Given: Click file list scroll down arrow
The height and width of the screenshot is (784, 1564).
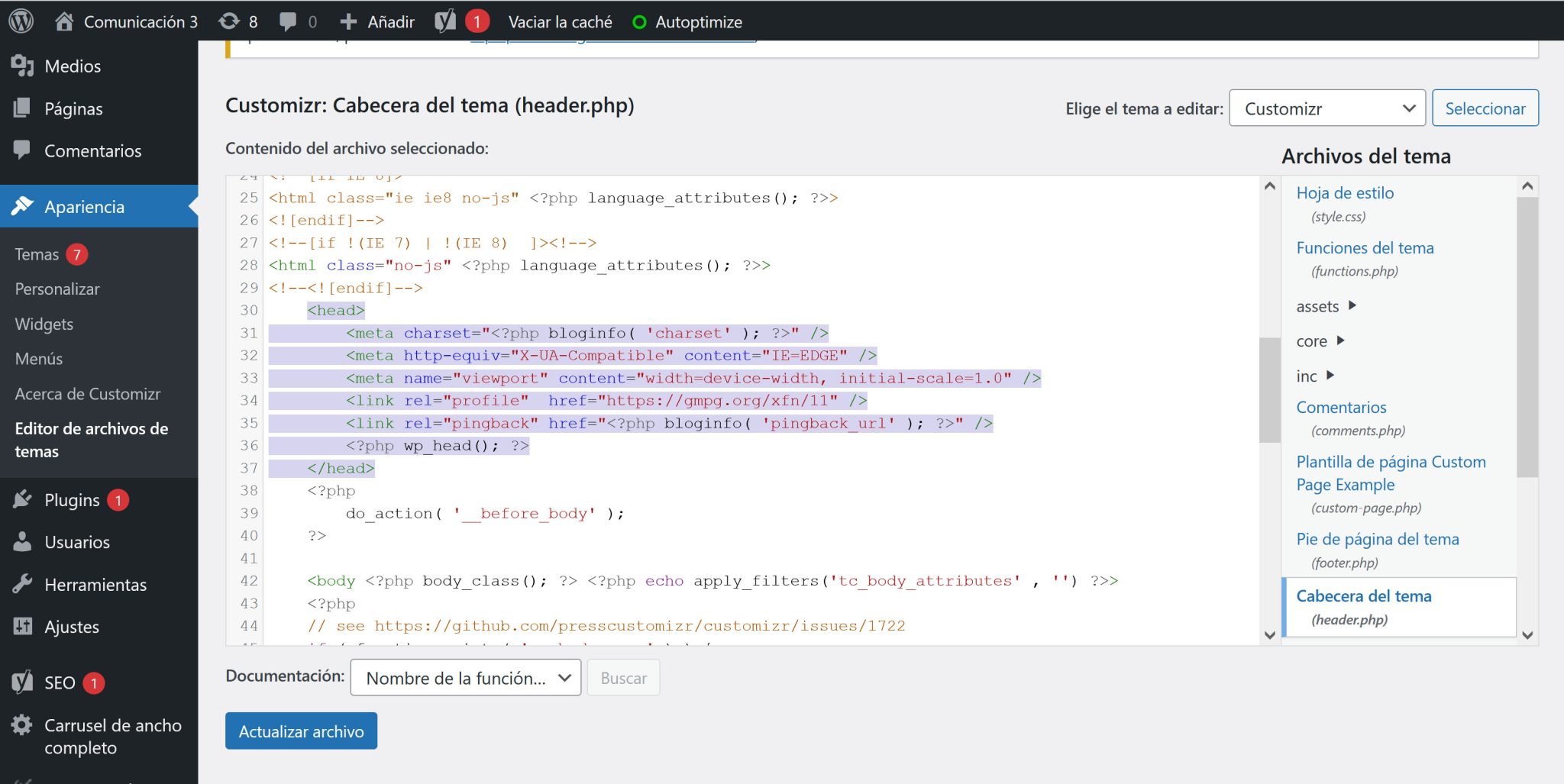Looking at the screenshot, I should pyautogui.click(x=1527, y=635).
